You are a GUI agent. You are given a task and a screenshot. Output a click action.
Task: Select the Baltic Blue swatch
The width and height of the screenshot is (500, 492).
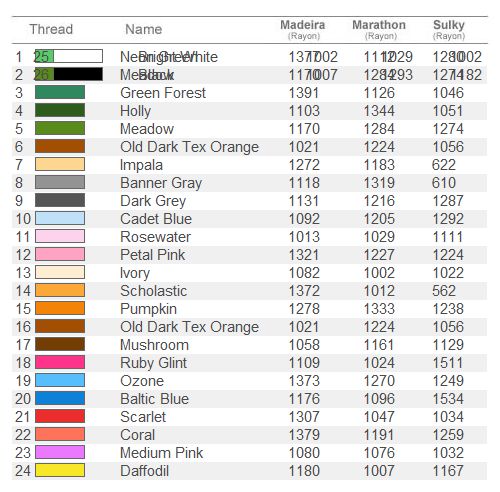click(x=60, y=398)
